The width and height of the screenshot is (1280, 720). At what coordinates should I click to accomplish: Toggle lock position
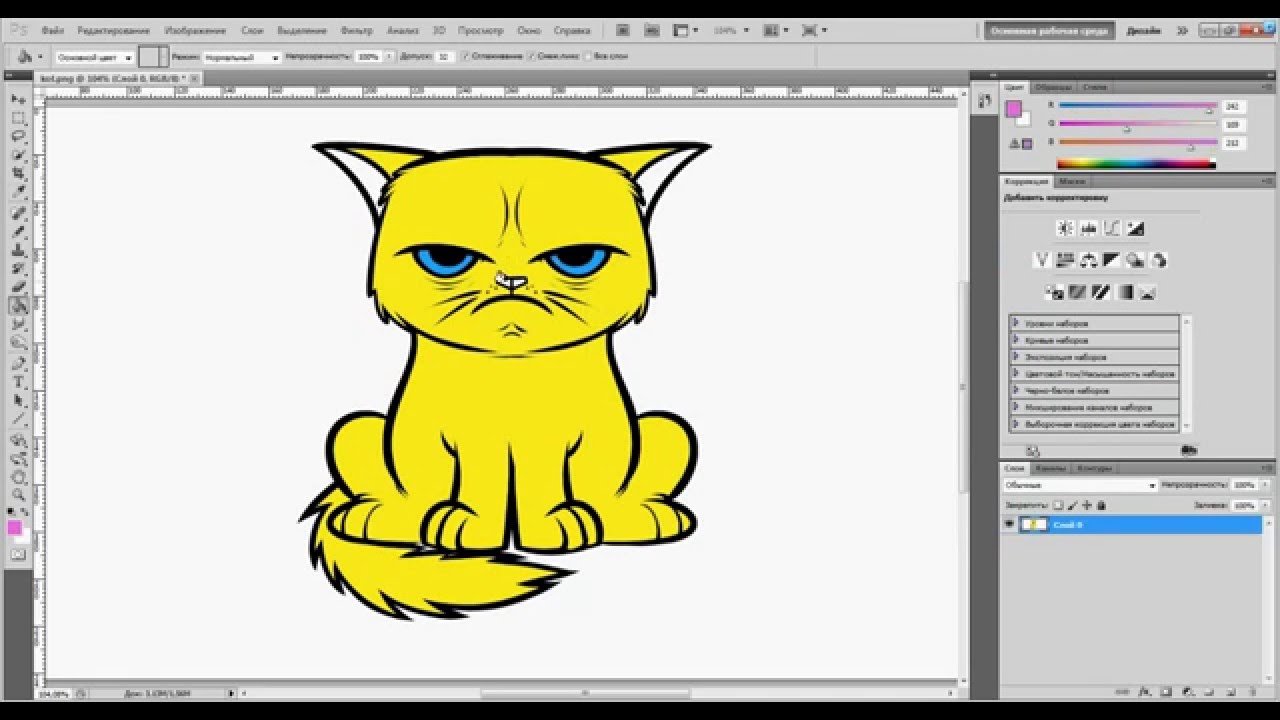tap(1087, 505)
